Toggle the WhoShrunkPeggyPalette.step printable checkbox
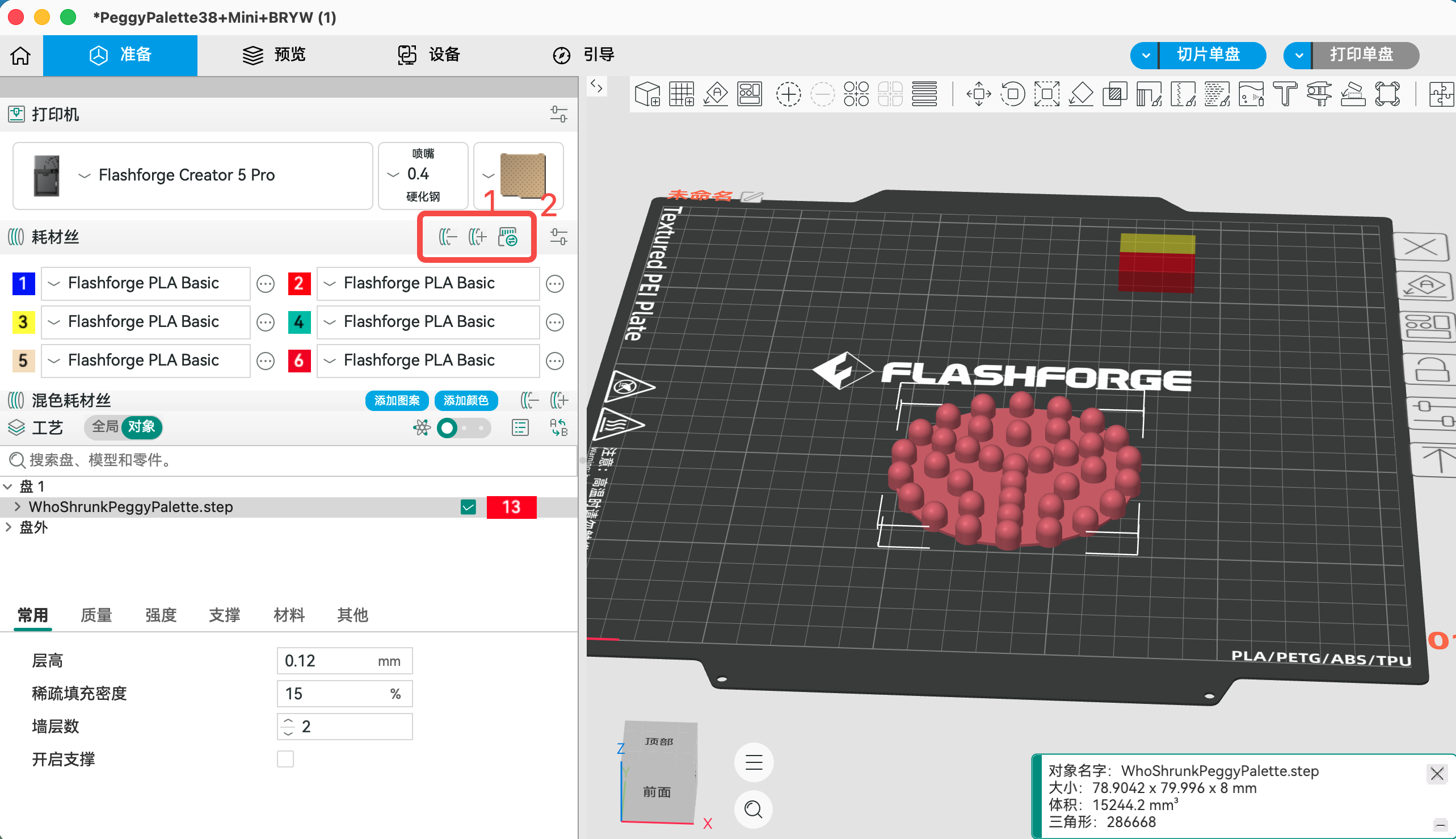This screenshot has width=1456, height=839. pyautogui.click(x=468, y=507)
